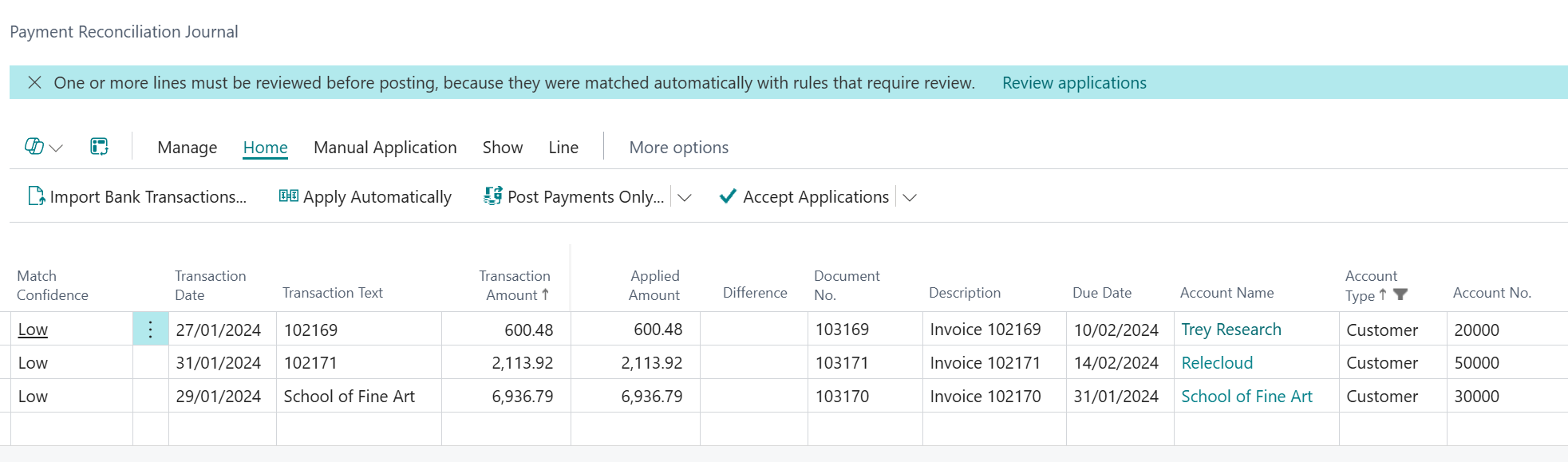Select transaction text cell 102171
This screenshot has width=1568, height=462.
click(x=359, y=363)
